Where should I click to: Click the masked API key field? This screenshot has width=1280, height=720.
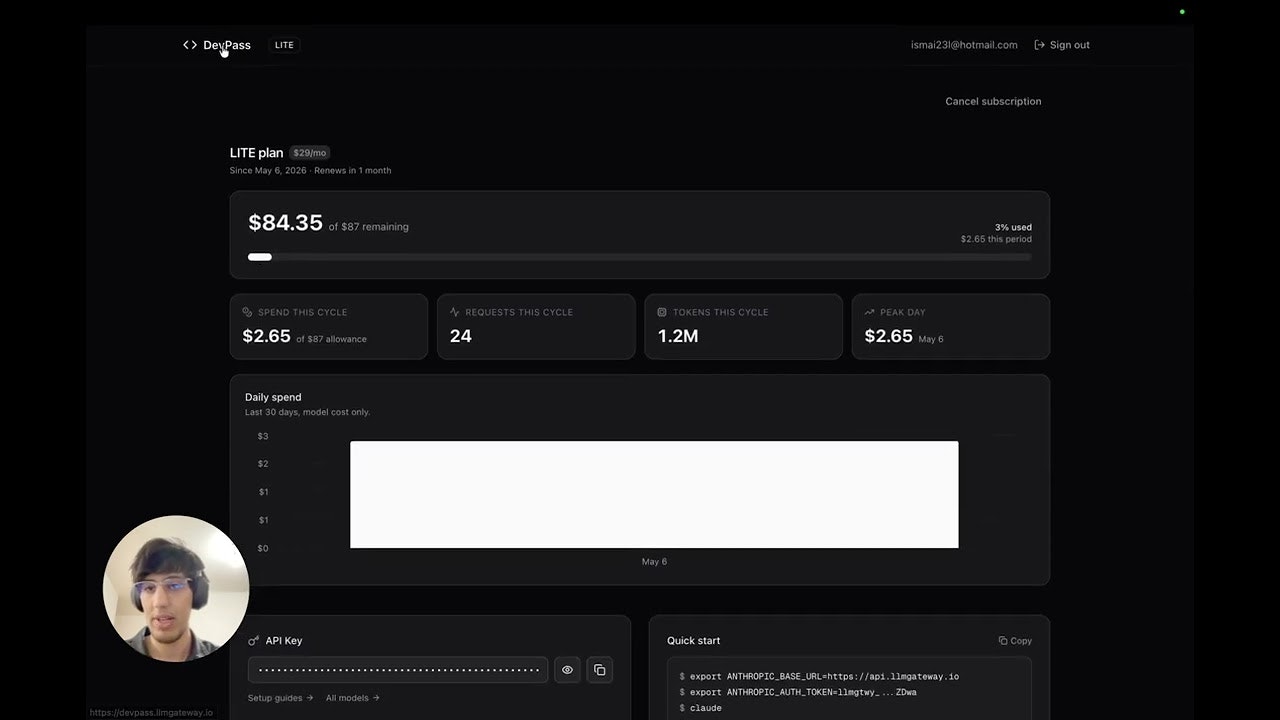(x=398, y=670)
